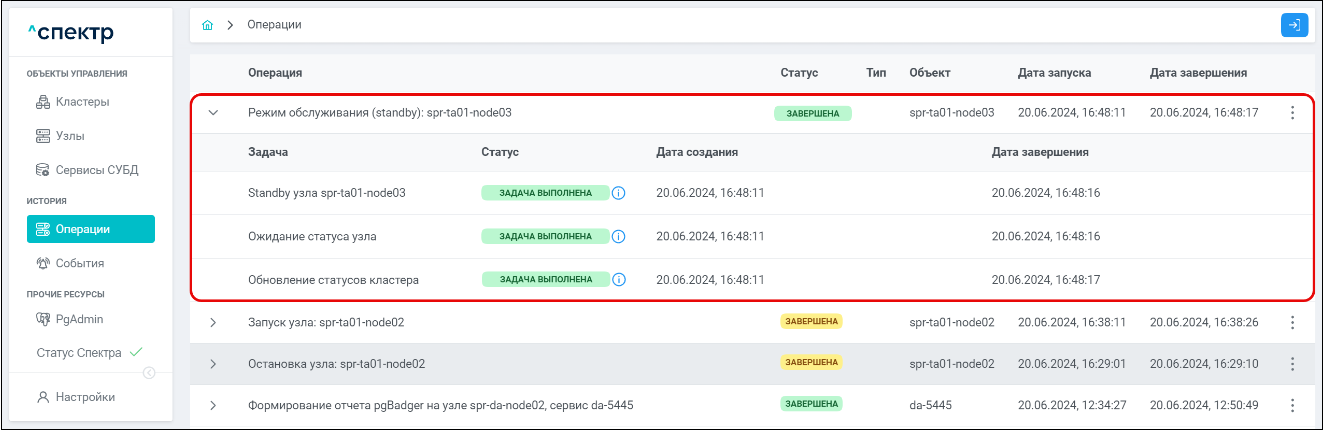Click the logout button at top right
The image size is (1324, 431).
(1294, 25)
